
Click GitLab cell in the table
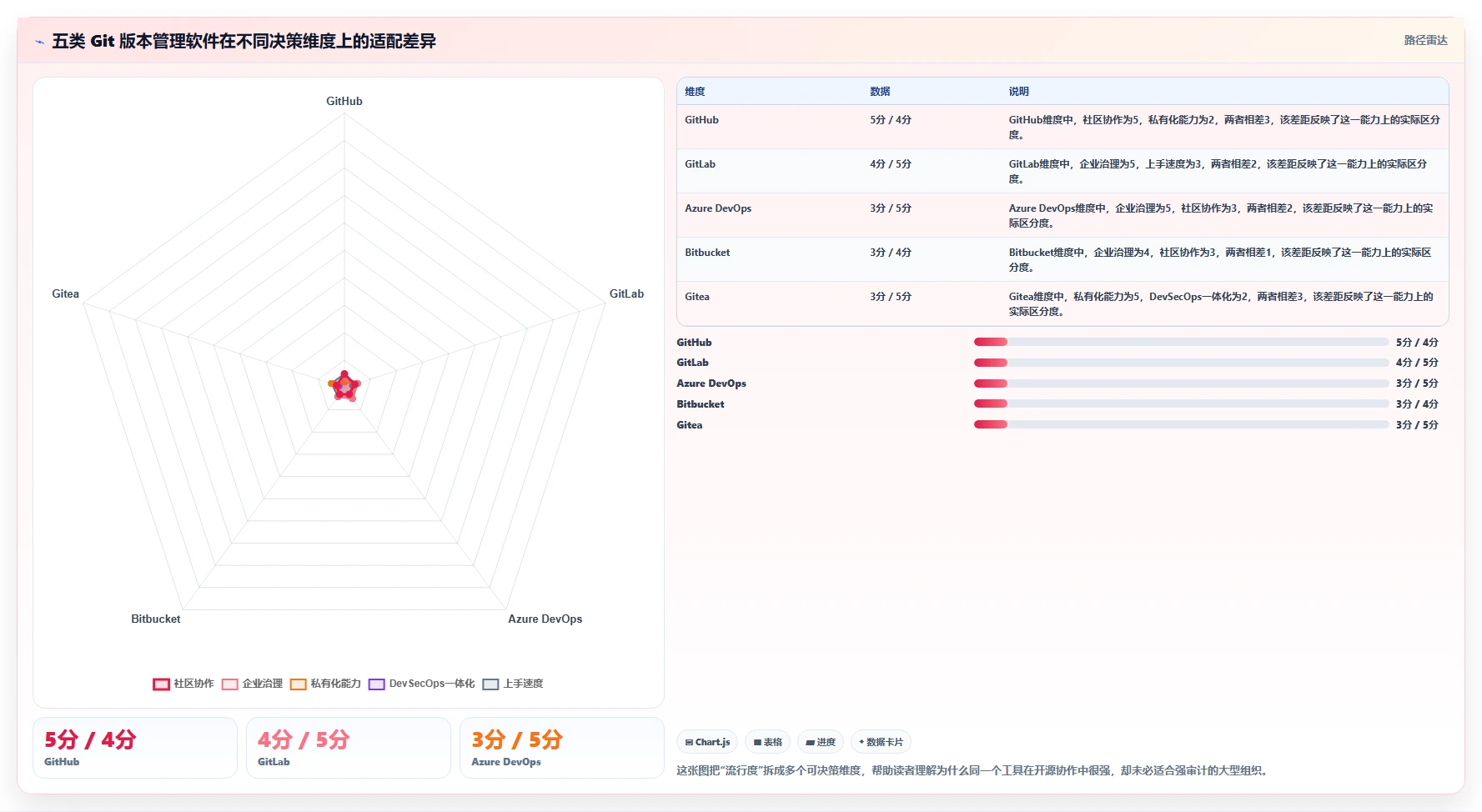pos(700,164)
